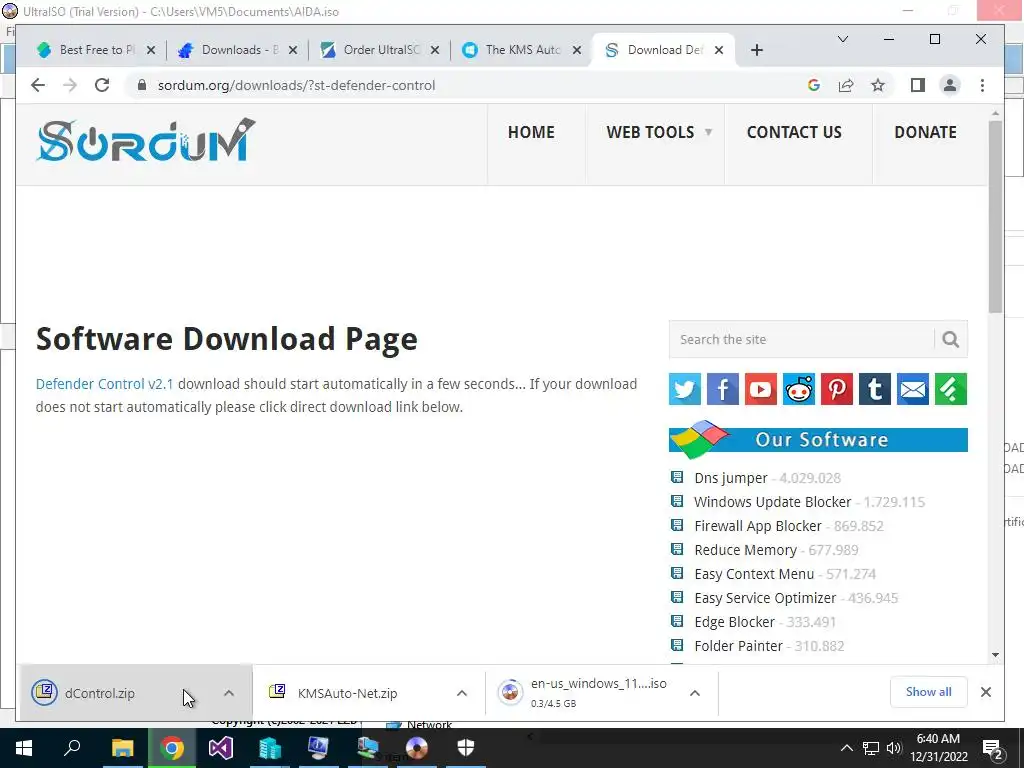Open the Facebook social icon
The width and height of the screenshot is (1024, 768).
(722, 389)
